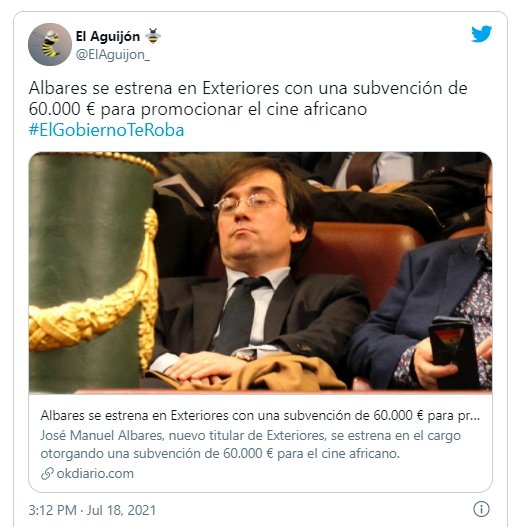
Task: Click the chain link icon beside okdiario.com
Action: [47, 474]
